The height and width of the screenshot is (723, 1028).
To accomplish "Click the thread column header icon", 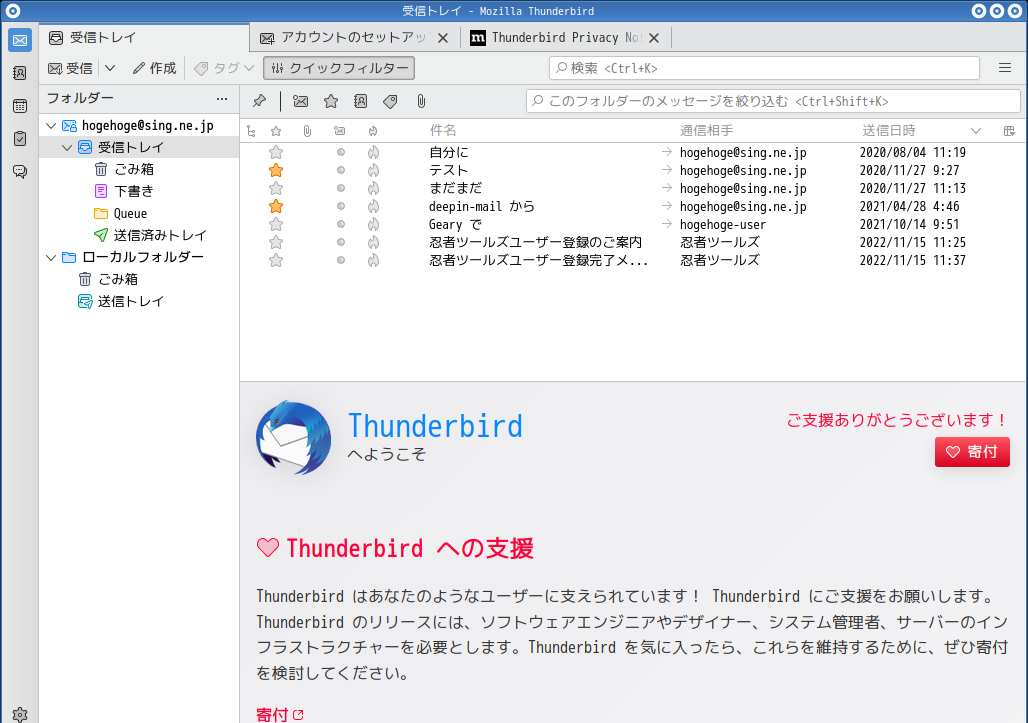I will pos(251,131).
